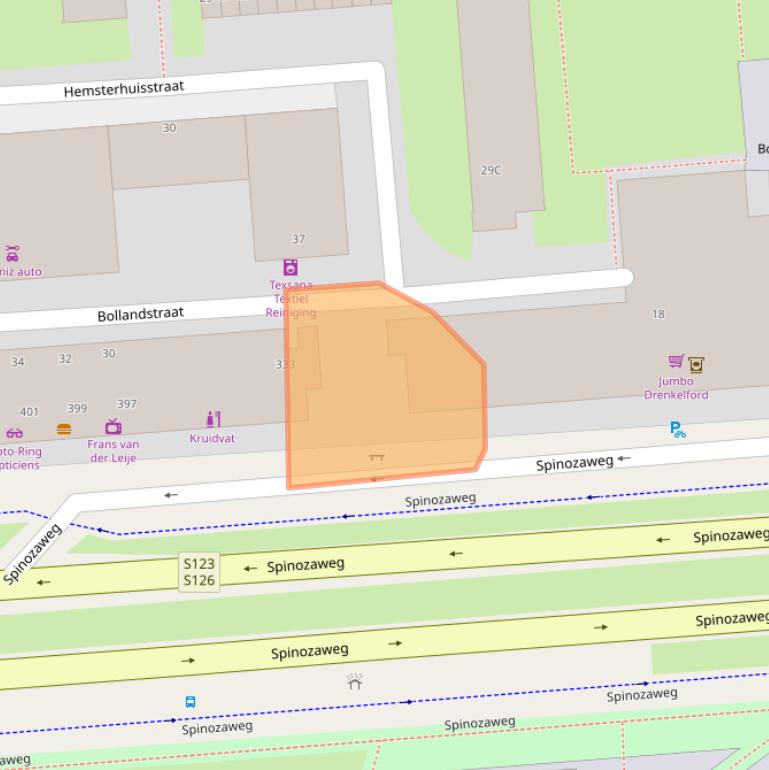
Task: Select the bench icon in highlighted area
Action: click(377, 457)
